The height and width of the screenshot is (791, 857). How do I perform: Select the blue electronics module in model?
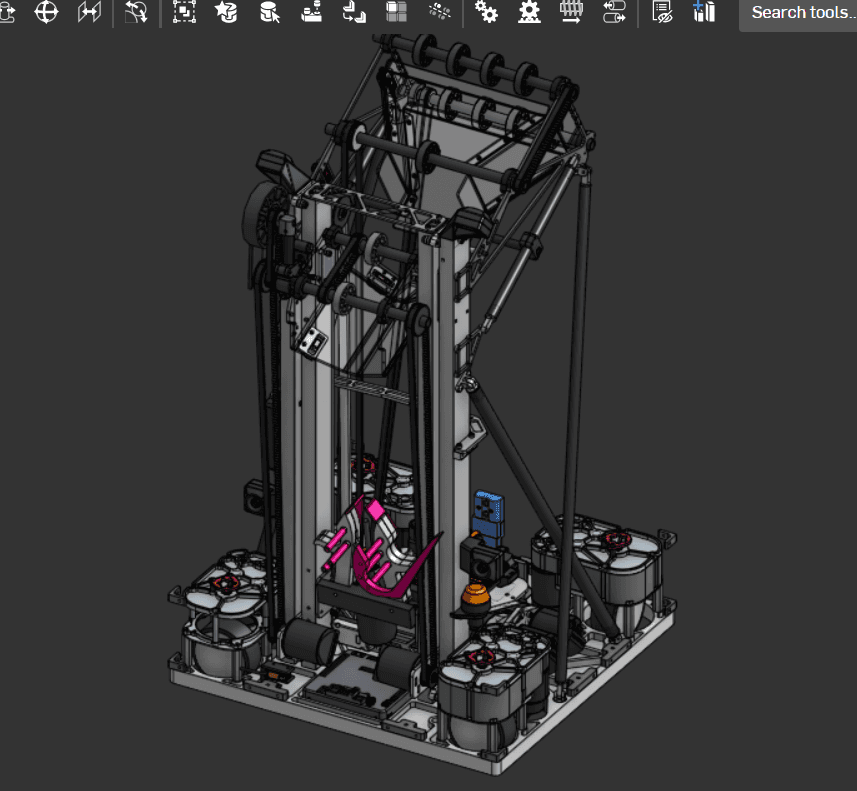[488, 517]
